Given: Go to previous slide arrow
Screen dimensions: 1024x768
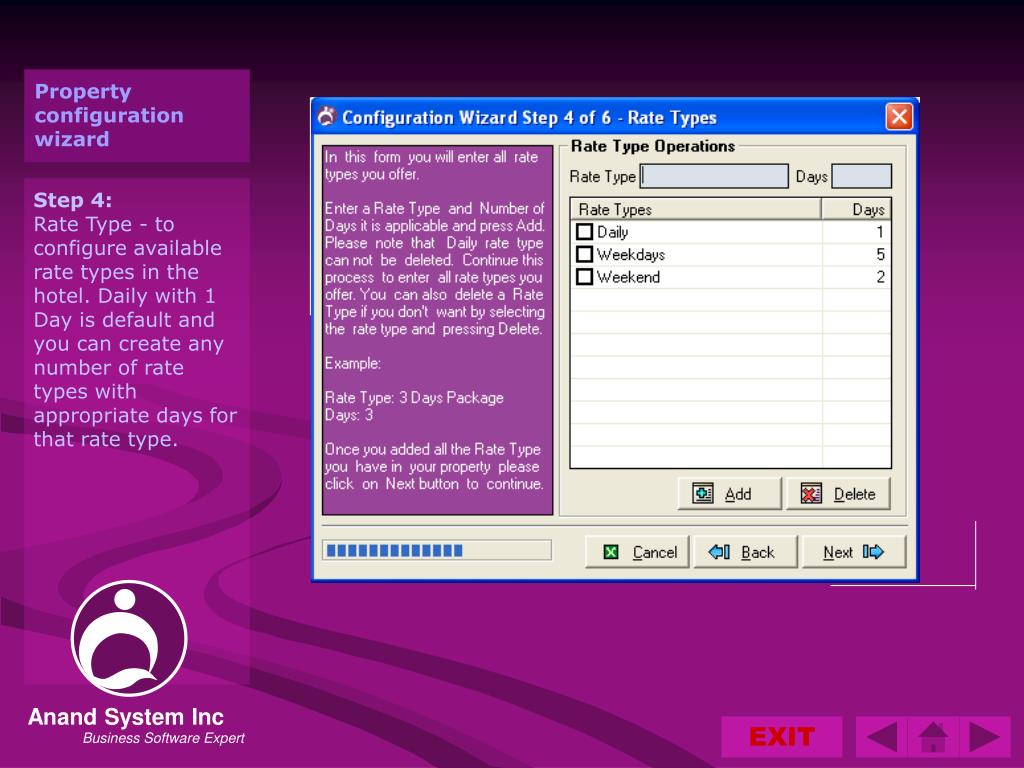Looking at the screenshot, I should pos(881,737).
